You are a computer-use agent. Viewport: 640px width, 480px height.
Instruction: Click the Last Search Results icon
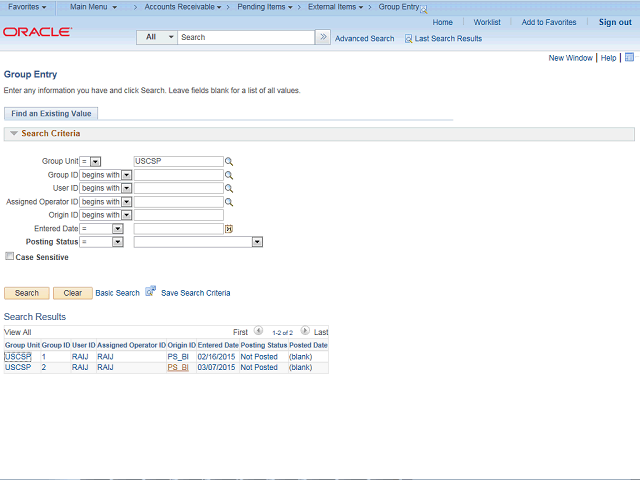point(408,39)
